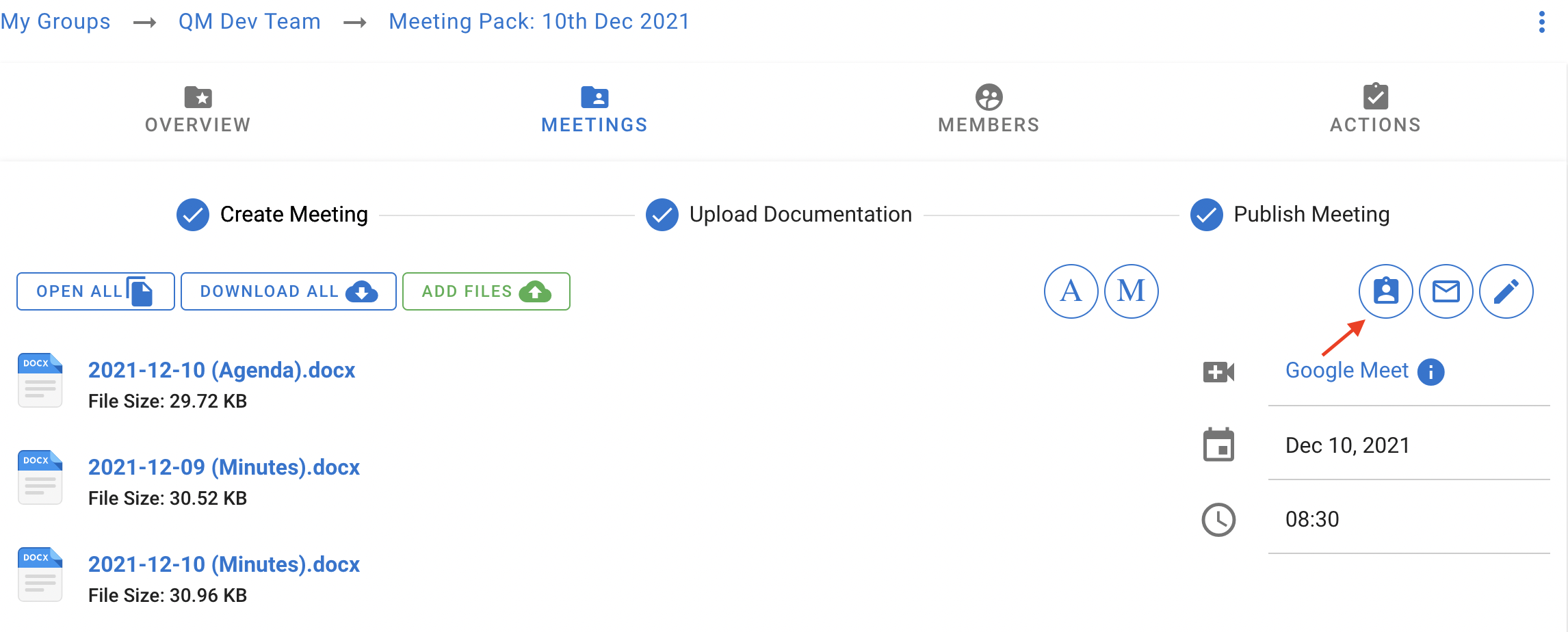Click the circular 'A' agenda icon

(x=1071, y=291)
